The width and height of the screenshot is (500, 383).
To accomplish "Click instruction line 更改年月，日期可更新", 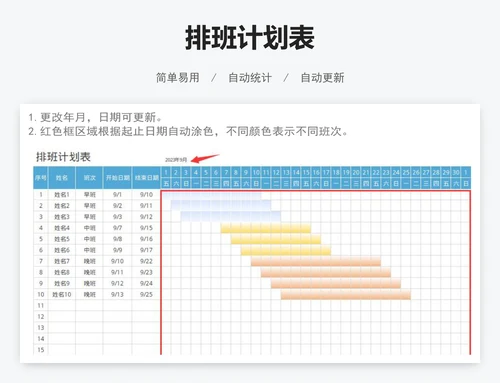I will pyautogui.click(x=95, y=117).
